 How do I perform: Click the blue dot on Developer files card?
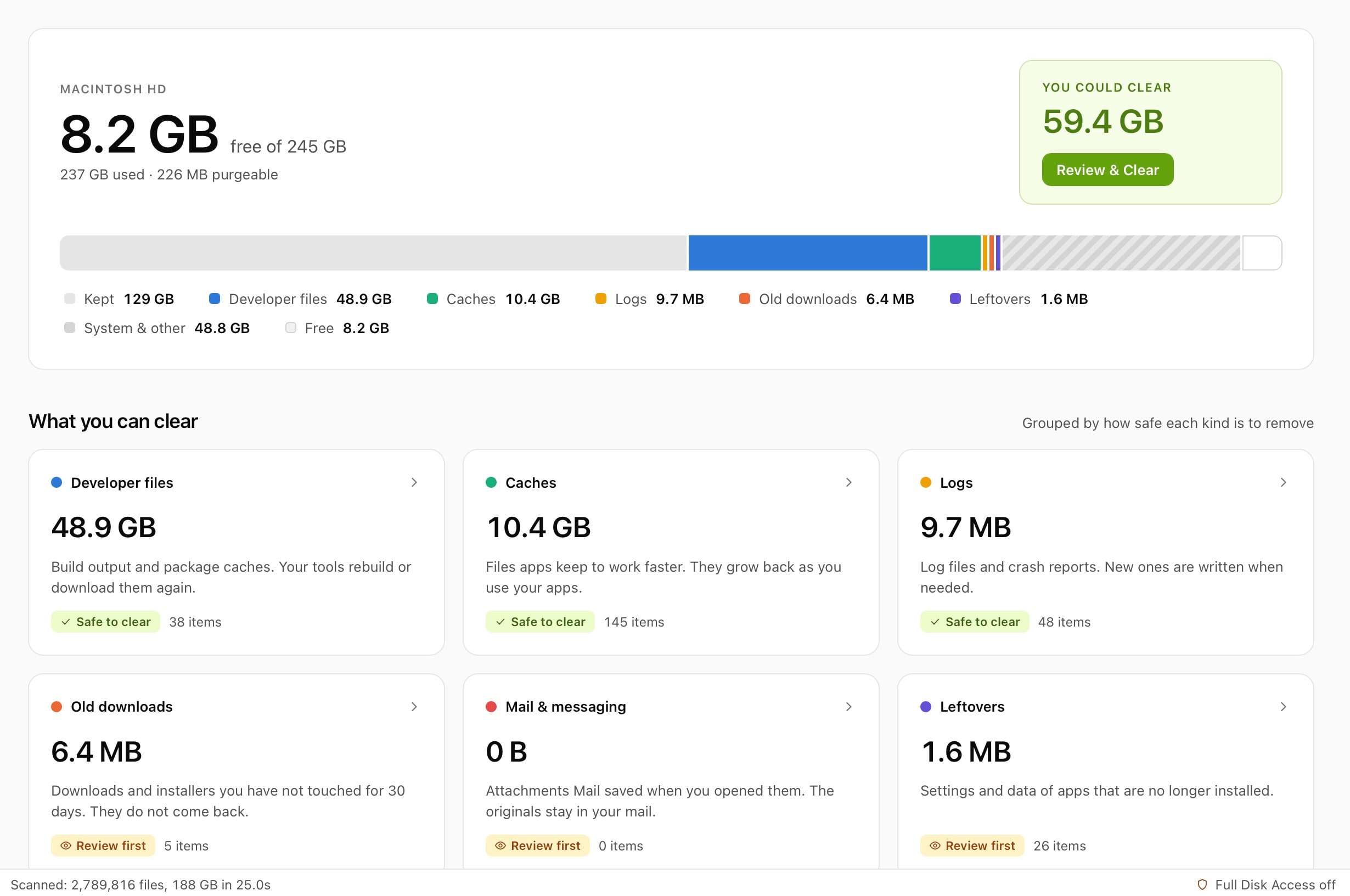pyautogui.click(x=57, y=482)
